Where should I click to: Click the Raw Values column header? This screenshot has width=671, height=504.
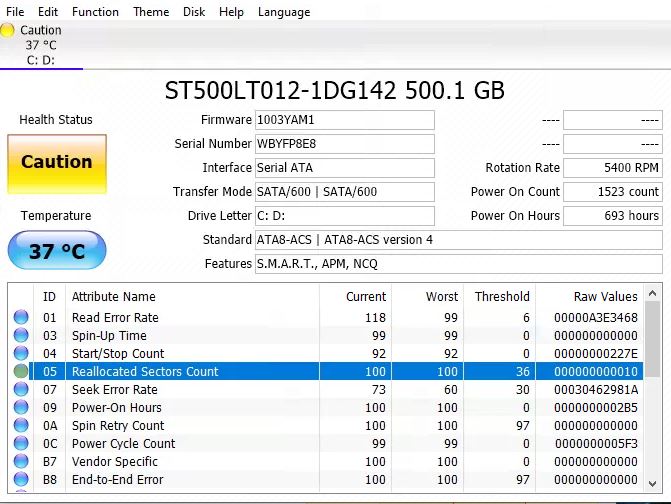tap(605, 297)
